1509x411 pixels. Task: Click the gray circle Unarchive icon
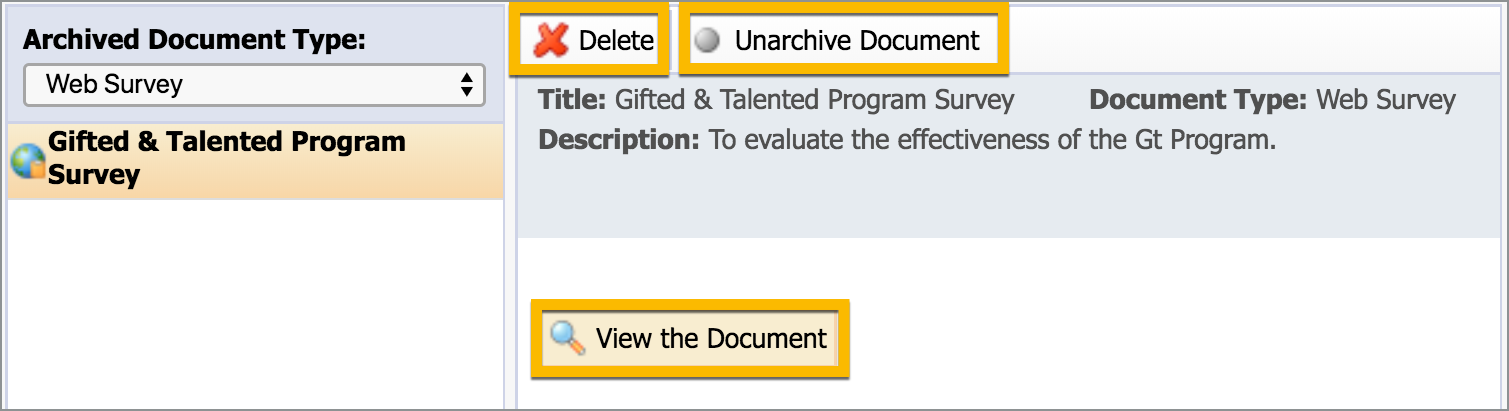[708, 41]
